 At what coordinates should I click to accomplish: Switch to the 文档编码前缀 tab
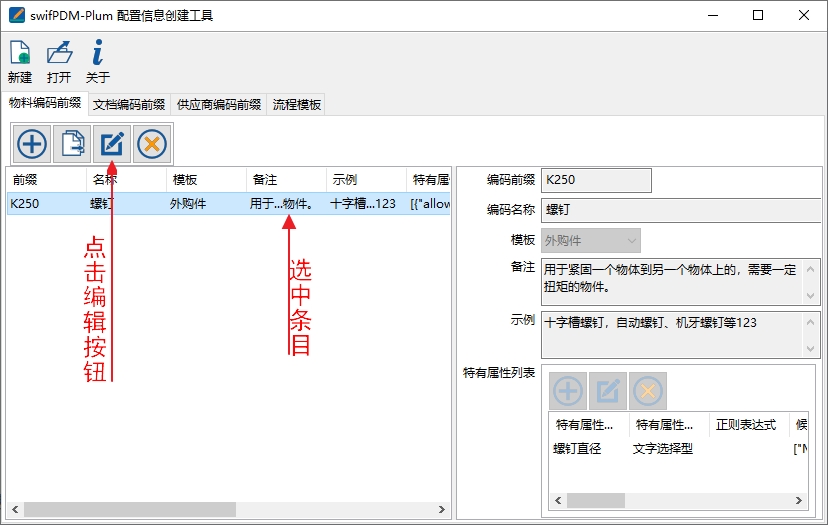coord(129,104)
